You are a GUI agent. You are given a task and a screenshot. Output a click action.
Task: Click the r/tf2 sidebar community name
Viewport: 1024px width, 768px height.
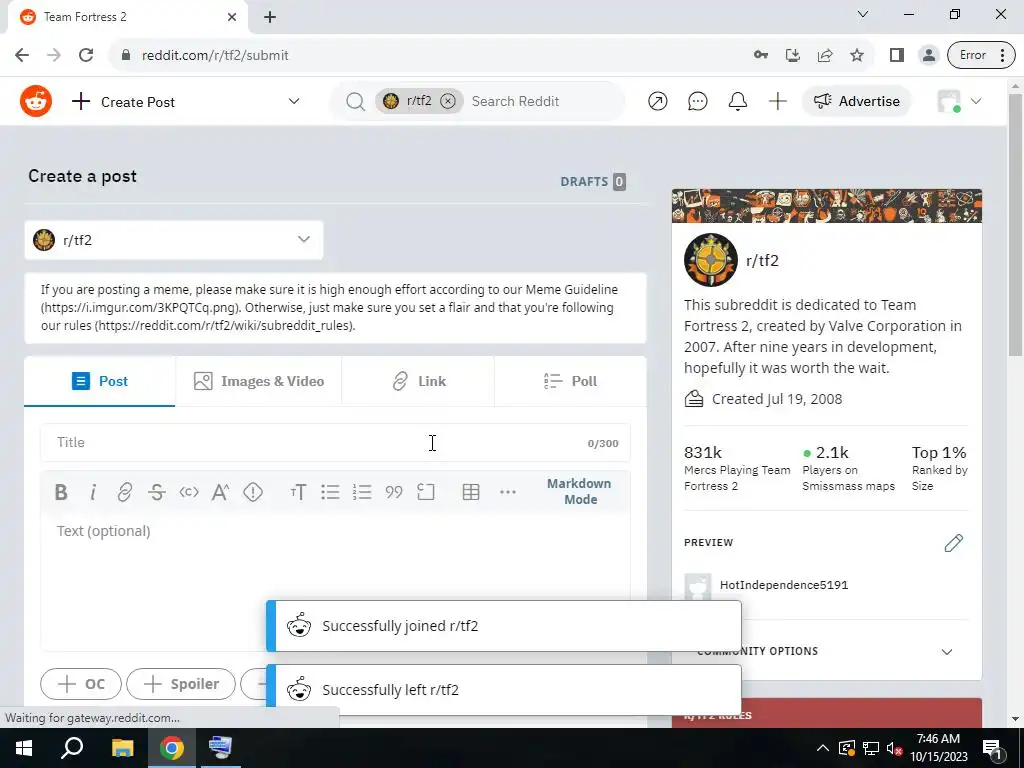point(762,261)
